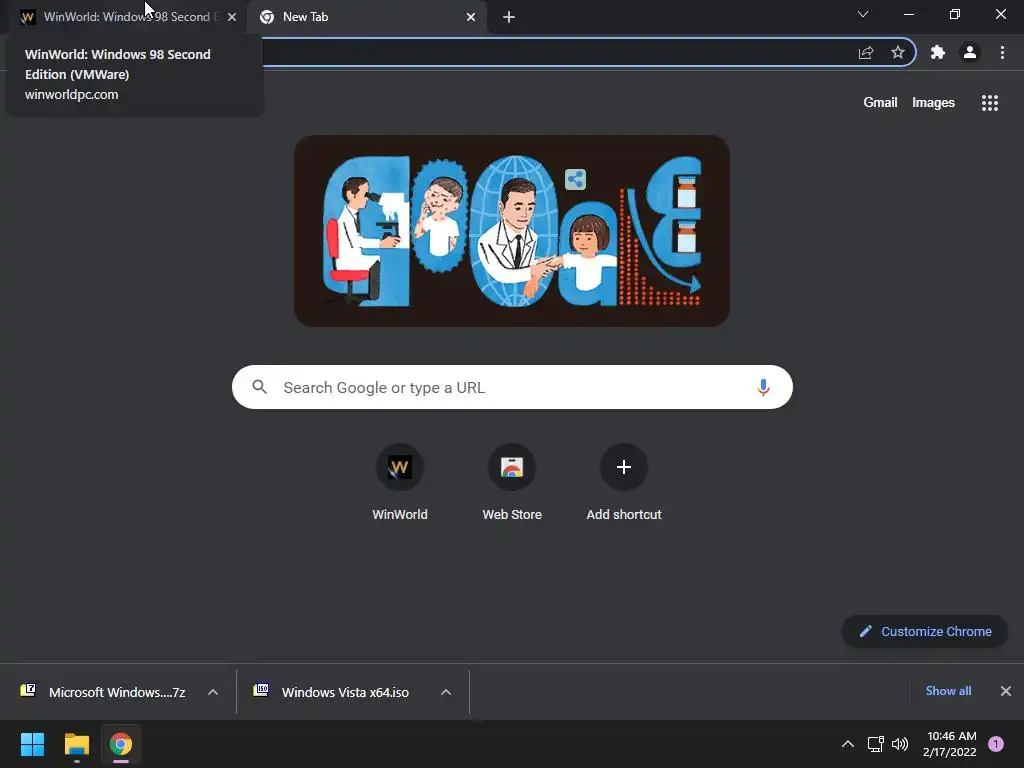Close the downloads bar
This screenshot has height=768, width=1024.
[x=1006, y=691]
